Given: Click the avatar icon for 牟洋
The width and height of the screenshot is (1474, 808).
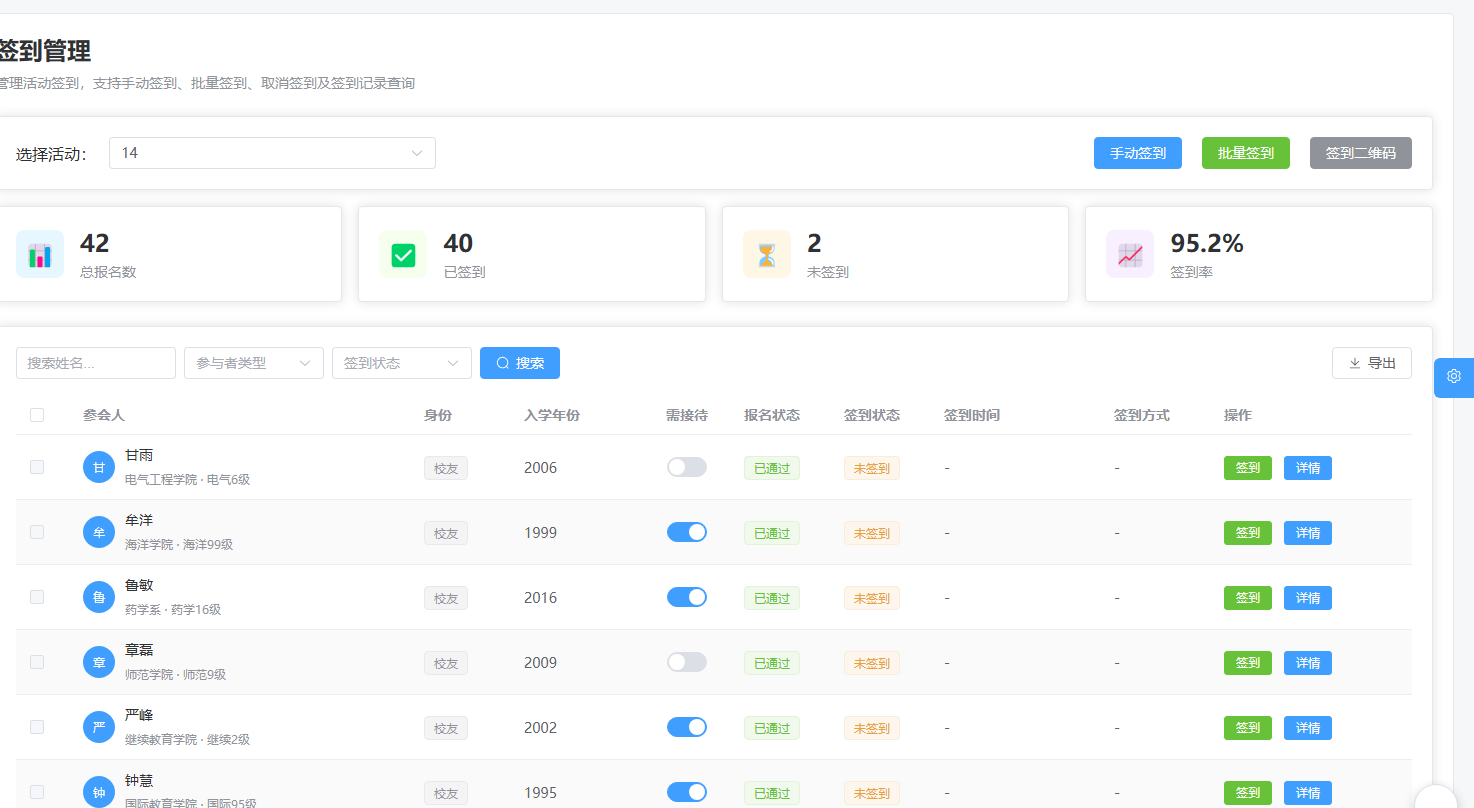Looking at the screenshot, I should pyautogui.click(x=99, y=532).
